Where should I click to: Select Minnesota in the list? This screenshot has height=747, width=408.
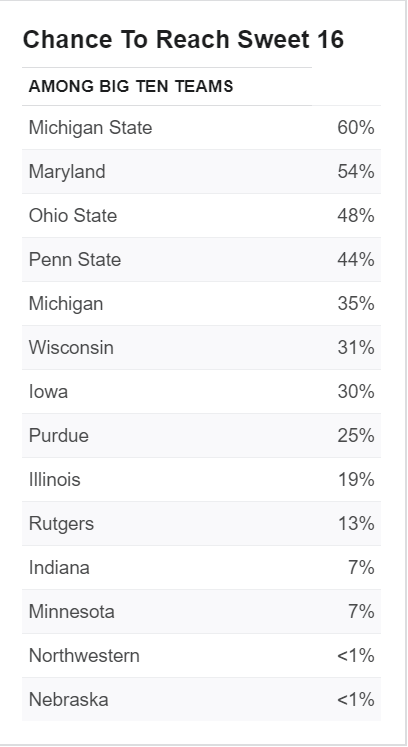[71, 612]
